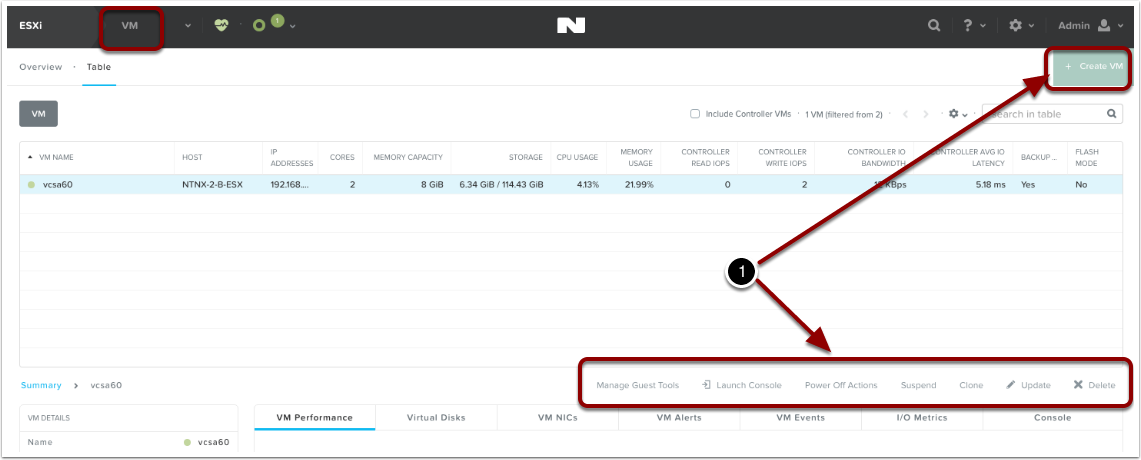Click the health heart icon in top bar

point(221,25)
